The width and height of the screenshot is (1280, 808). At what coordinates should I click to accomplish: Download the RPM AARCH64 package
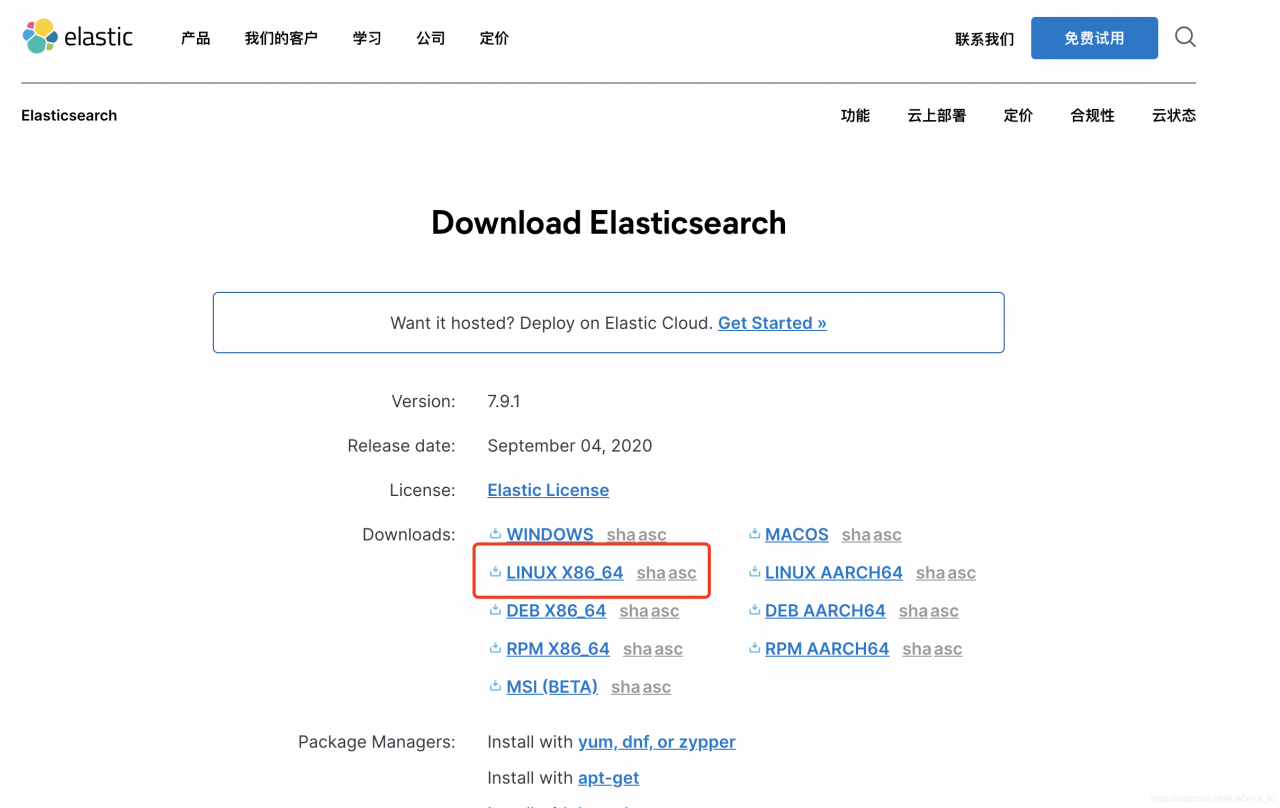pos(827,648)
